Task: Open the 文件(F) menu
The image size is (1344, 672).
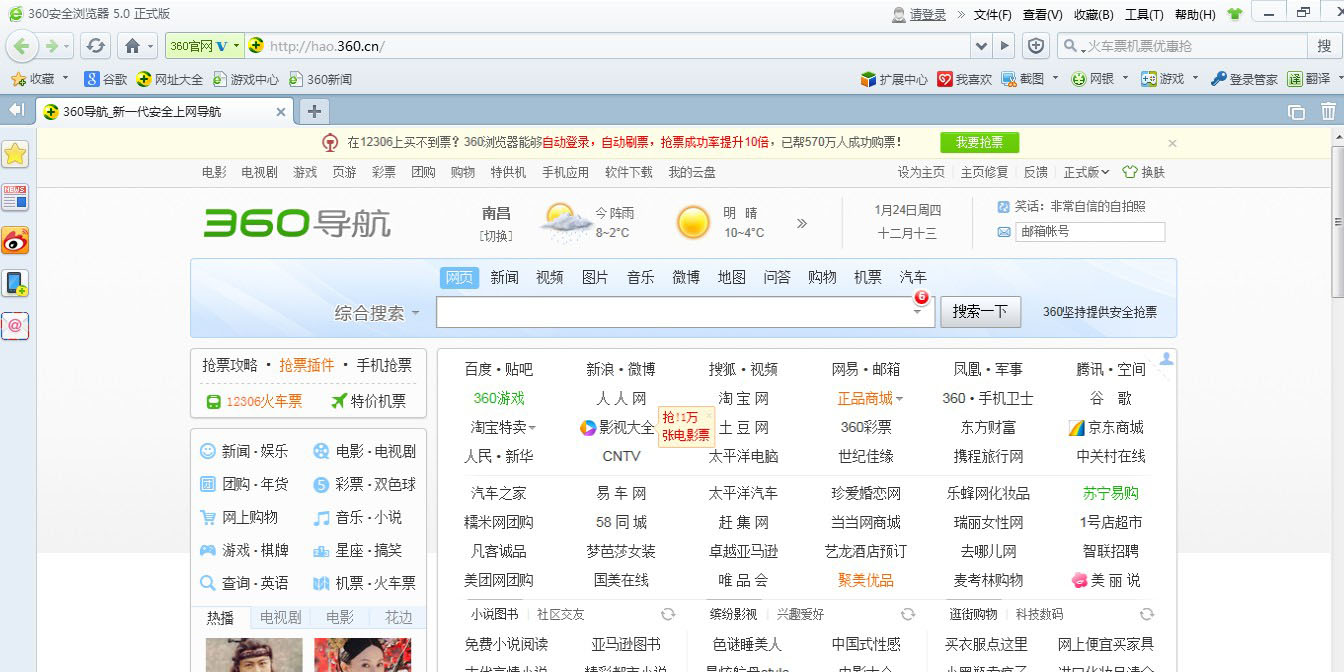Action: click(993, 14)
